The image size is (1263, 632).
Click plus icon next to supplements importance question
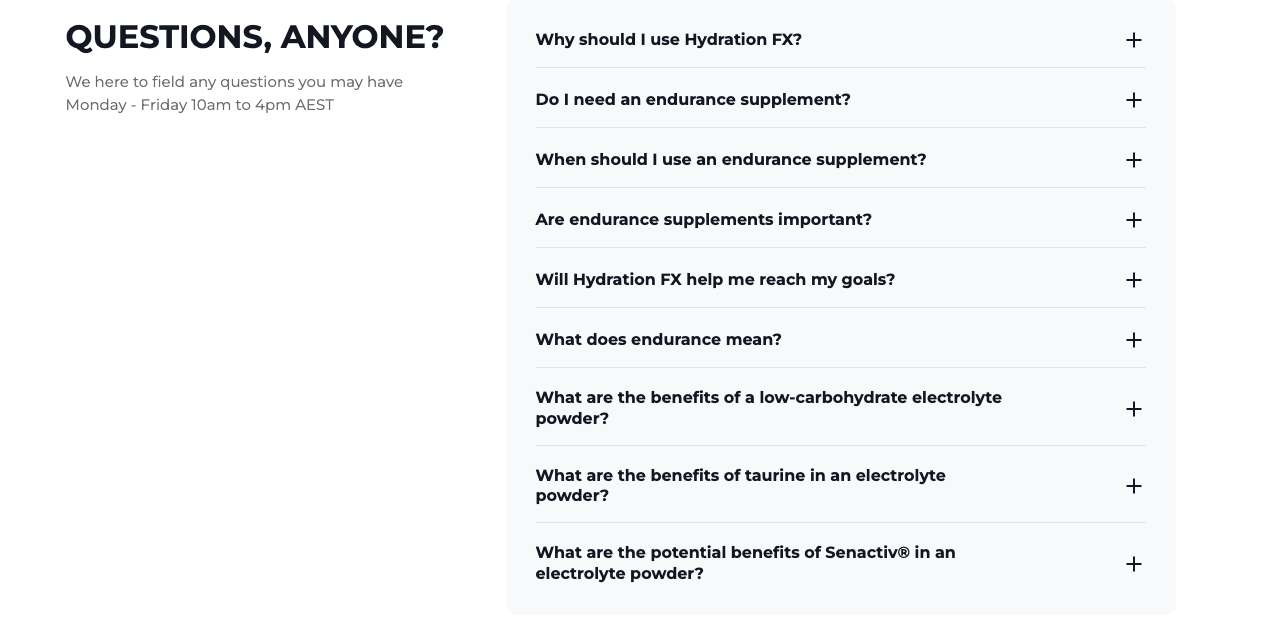(1133, 220)
